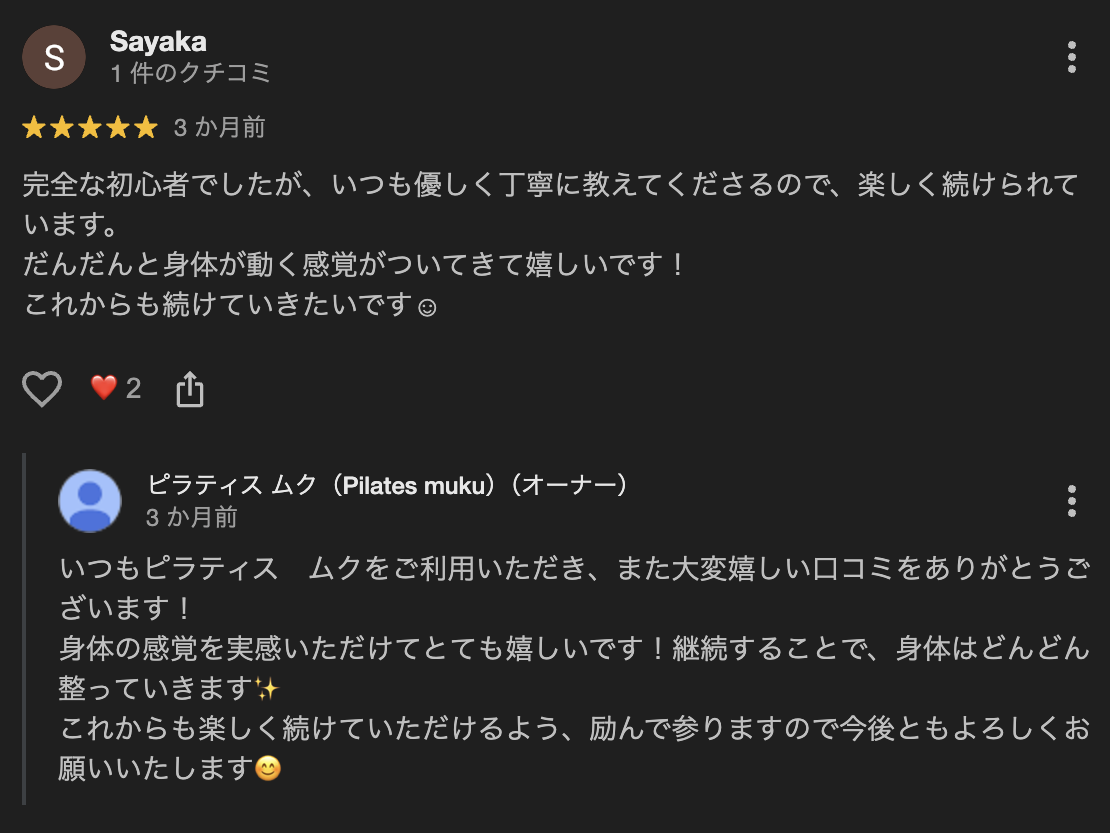Click the owner reply's "3 か月前" timestamp
This screenshot has width=1110, height=833.
(191, 517)
